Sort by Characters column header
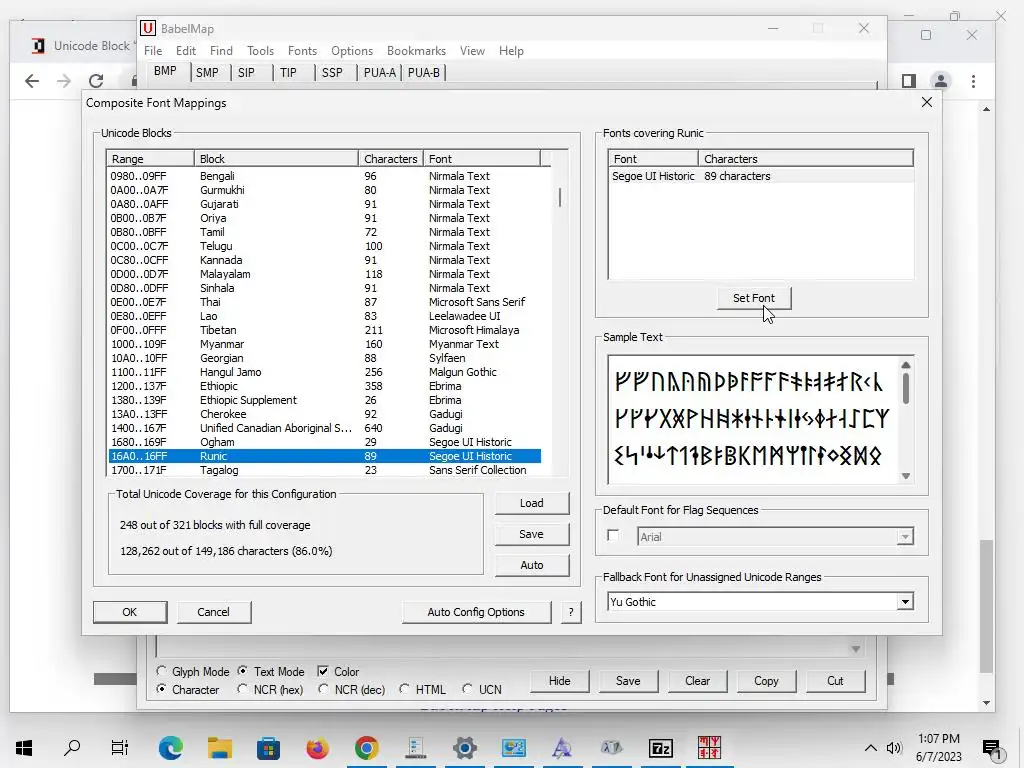1024x768 pixels. tap(391, 159)
